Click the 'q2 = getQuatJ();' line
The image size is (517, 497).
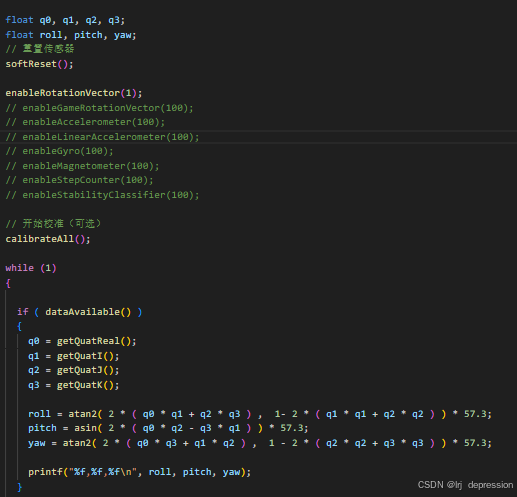pyautogui.click(x=74, y=370)
